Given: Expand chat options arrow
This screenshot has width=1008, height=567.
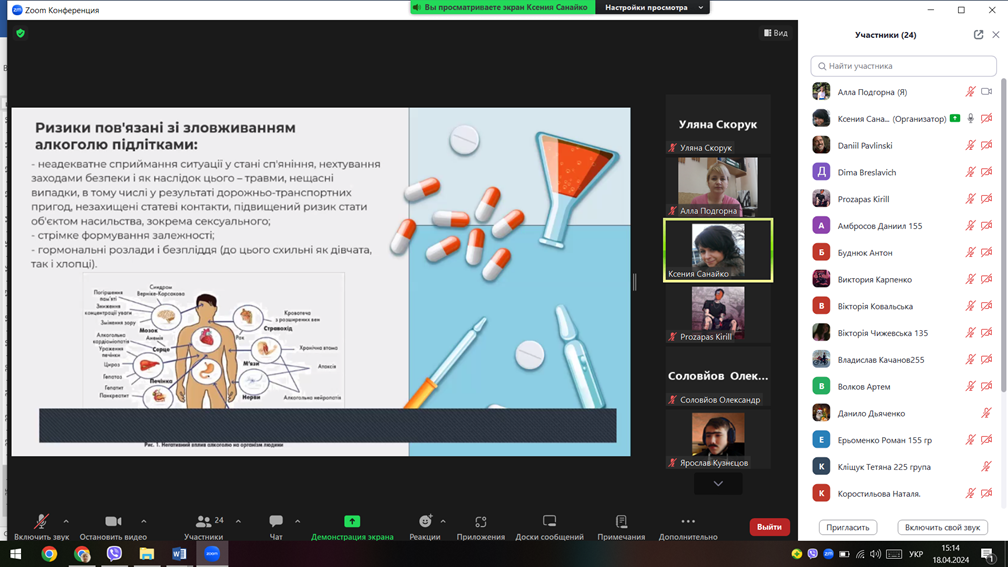Looking at the screenshot, I should pyautogui.click(x=297, y=521).
